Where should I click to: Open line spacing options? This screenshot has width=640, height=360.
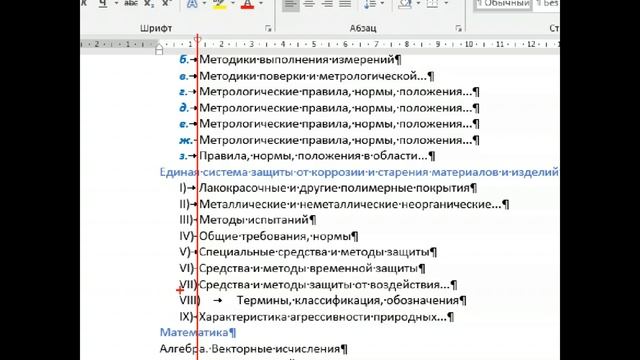coord(370,4)
